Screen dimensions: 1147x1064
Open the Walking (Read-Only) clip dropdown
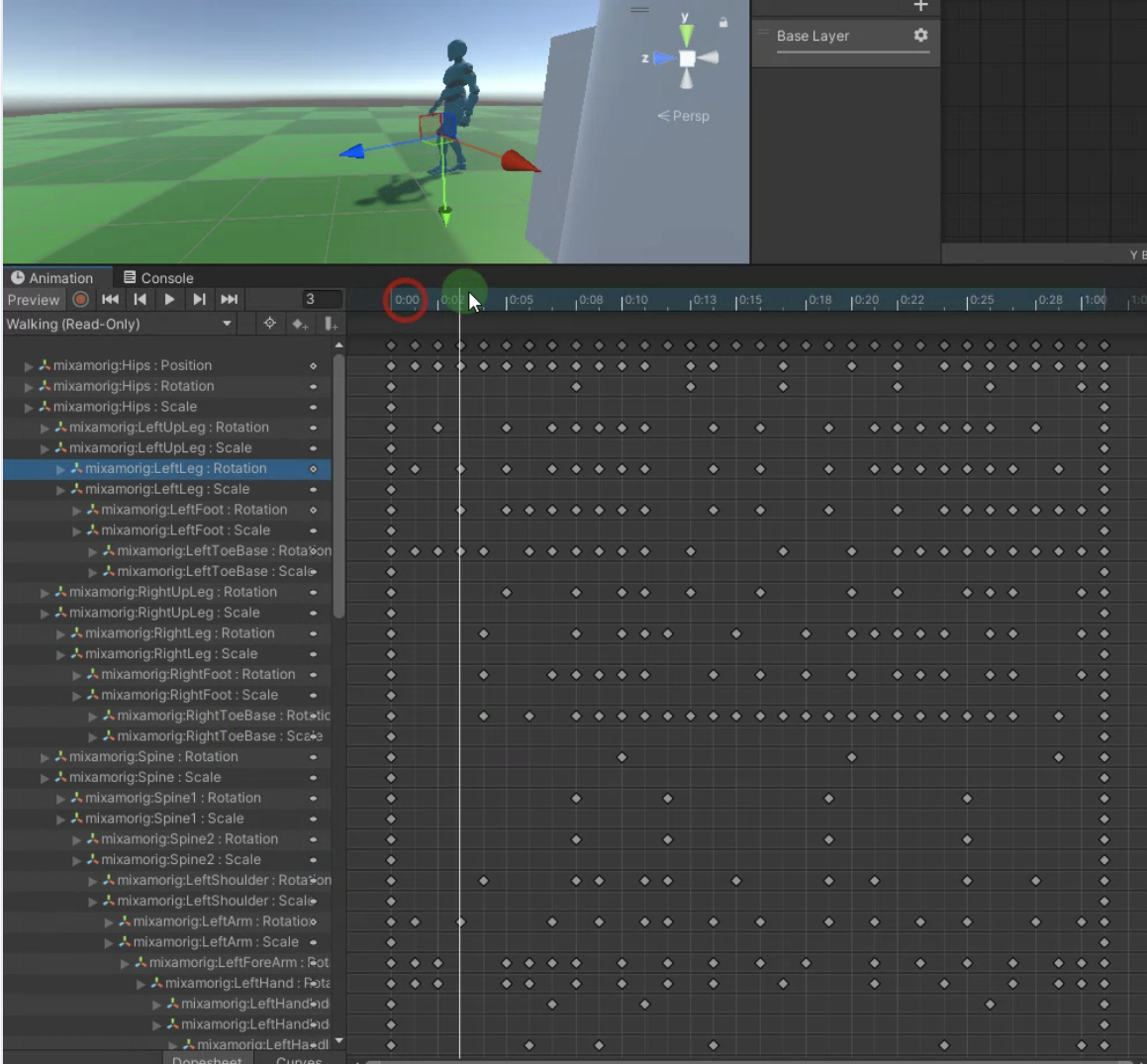click(x=119, y=324)
